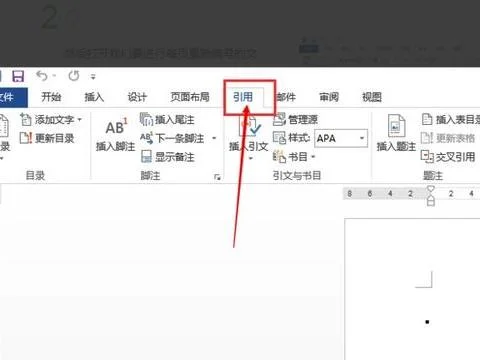Open 管理源 text button

(x=303, y=119)
